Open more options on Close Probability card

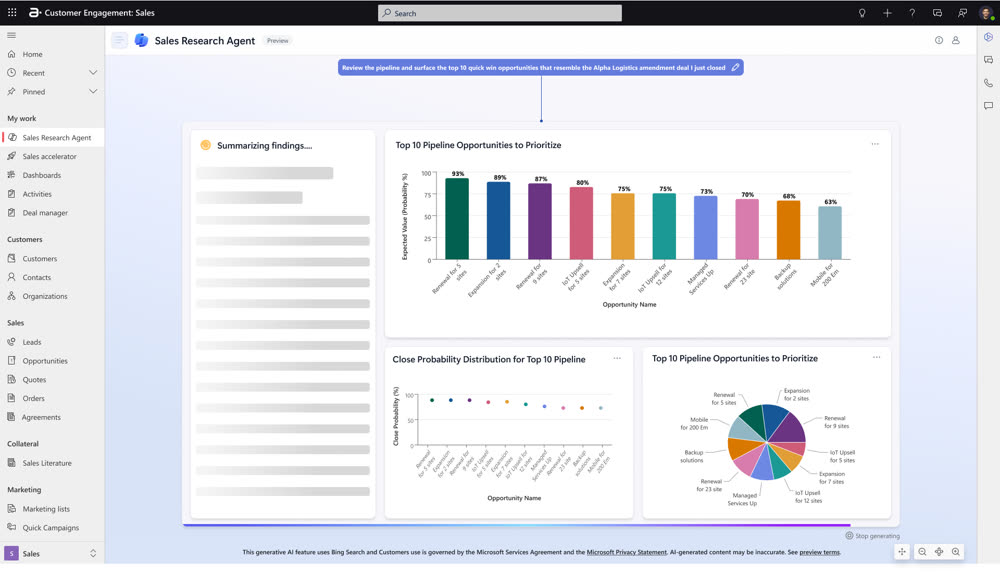coord(617,358)
